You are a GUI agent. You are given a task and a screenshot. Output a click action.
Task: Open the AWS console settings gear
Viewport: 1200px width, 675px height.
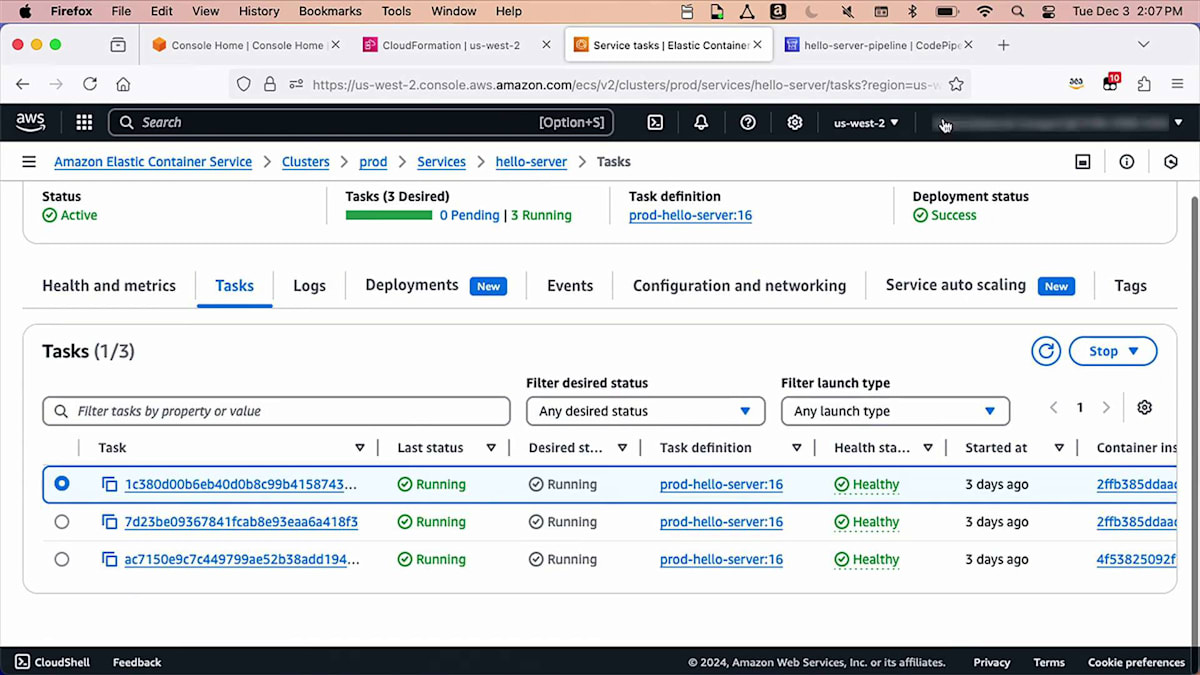click(x=795, y=122)
